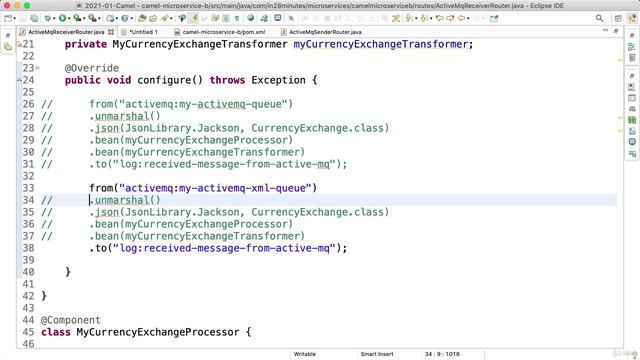640x360 pixels.
Task: Click the Open Console monitor icon
Action: point(278,18)
